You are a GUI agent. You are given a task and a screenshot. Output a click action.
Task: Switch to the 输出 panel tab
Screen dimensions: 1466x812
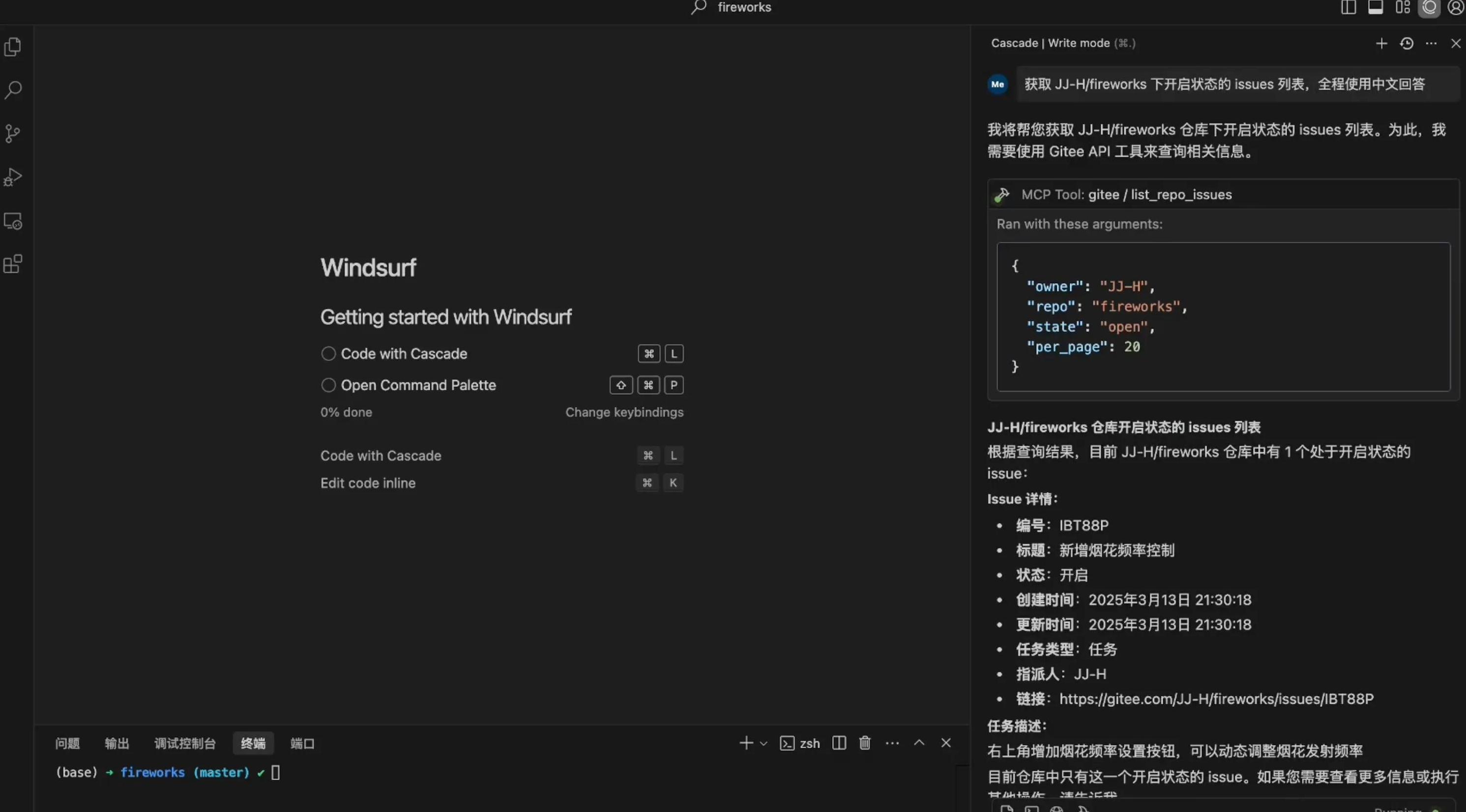point(117,743)
